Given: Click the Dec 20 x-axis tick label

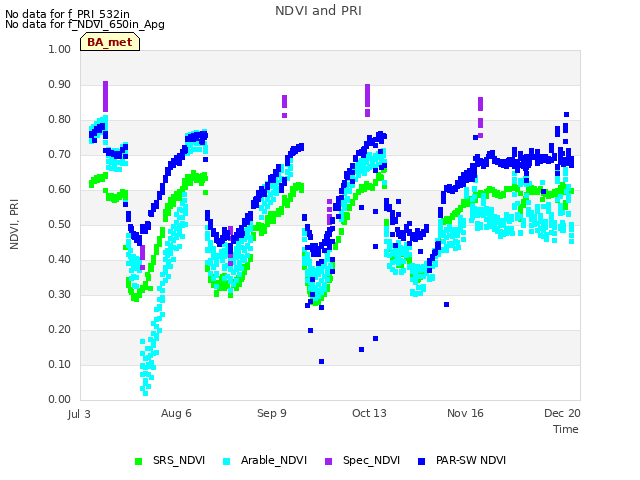Looking at the screenshot, I should click(x=562, y=413).
